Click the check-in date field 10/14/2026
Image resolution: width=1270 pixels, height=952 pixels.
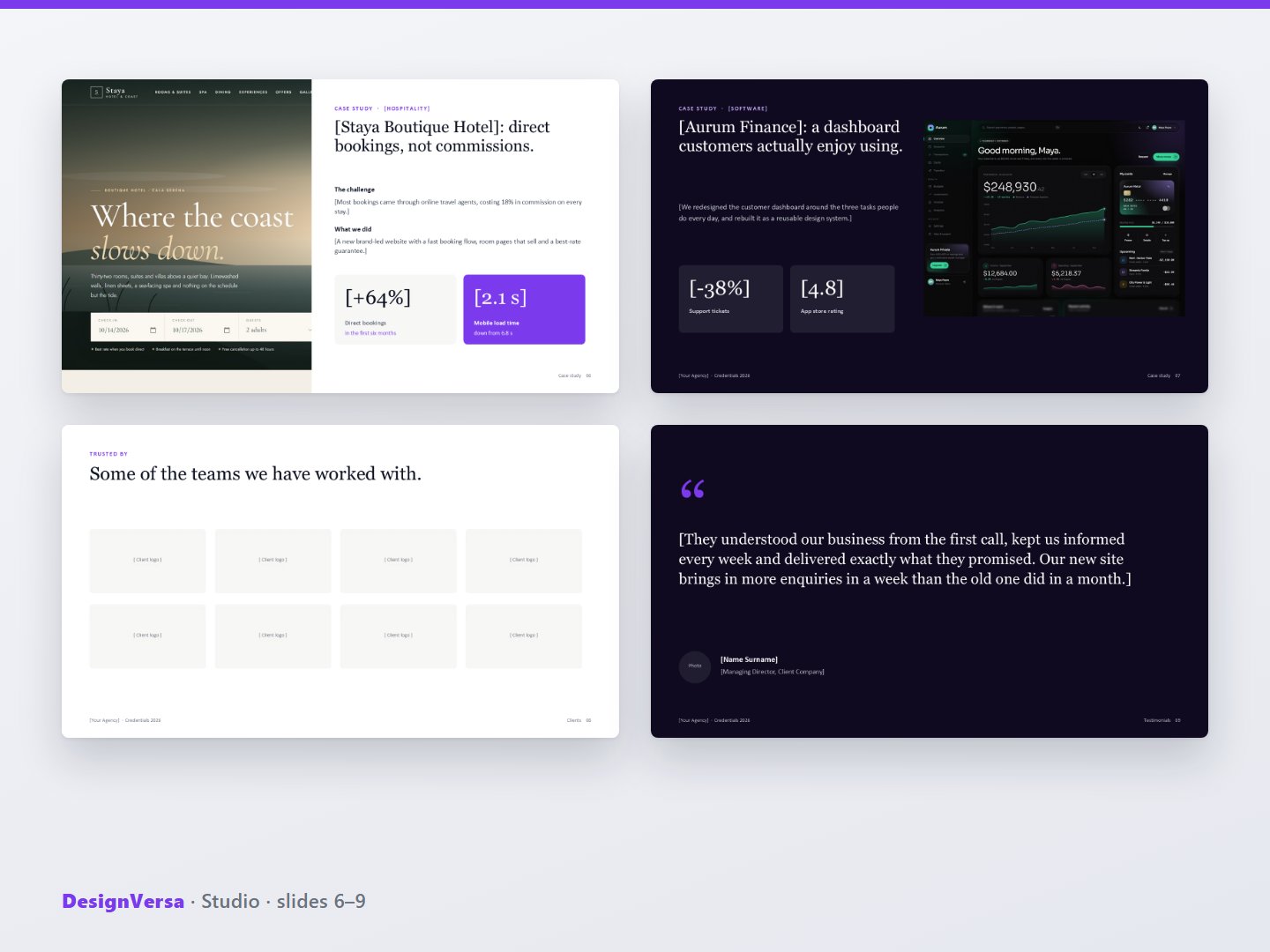click(127, 327)
